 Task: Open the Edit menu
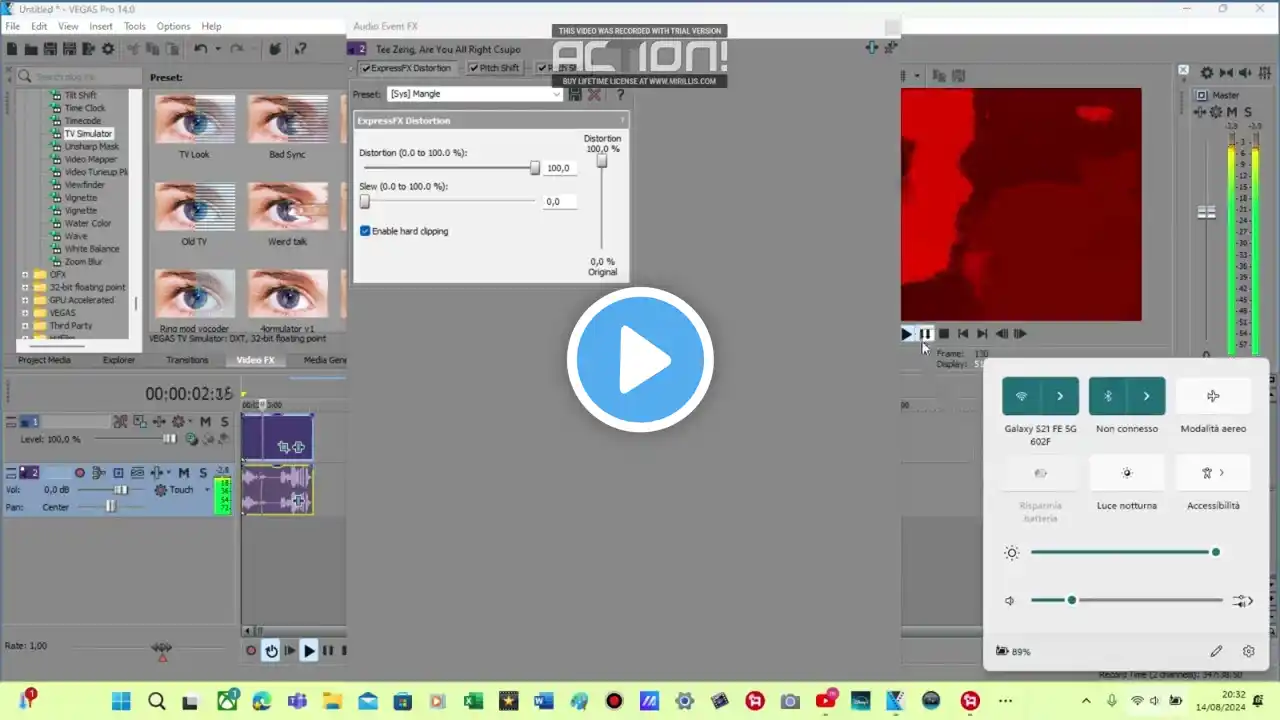click(x=39, y=26)
